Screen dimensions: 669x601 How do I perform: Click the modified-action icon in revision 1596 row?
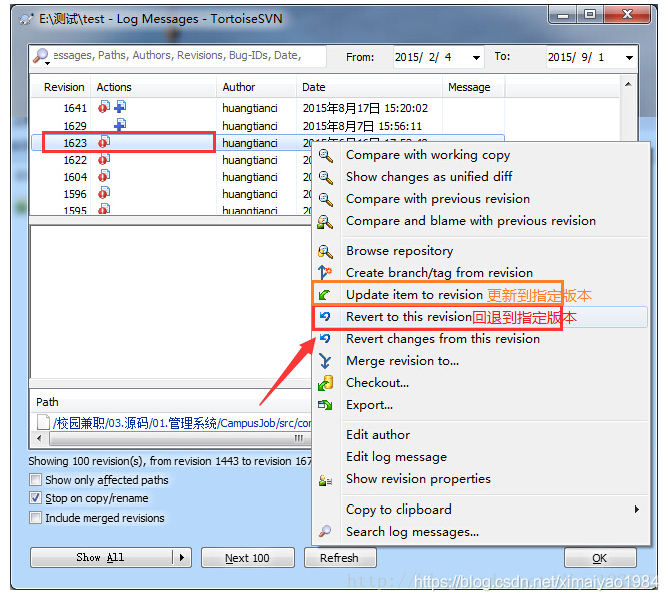[x=104, y=193]
